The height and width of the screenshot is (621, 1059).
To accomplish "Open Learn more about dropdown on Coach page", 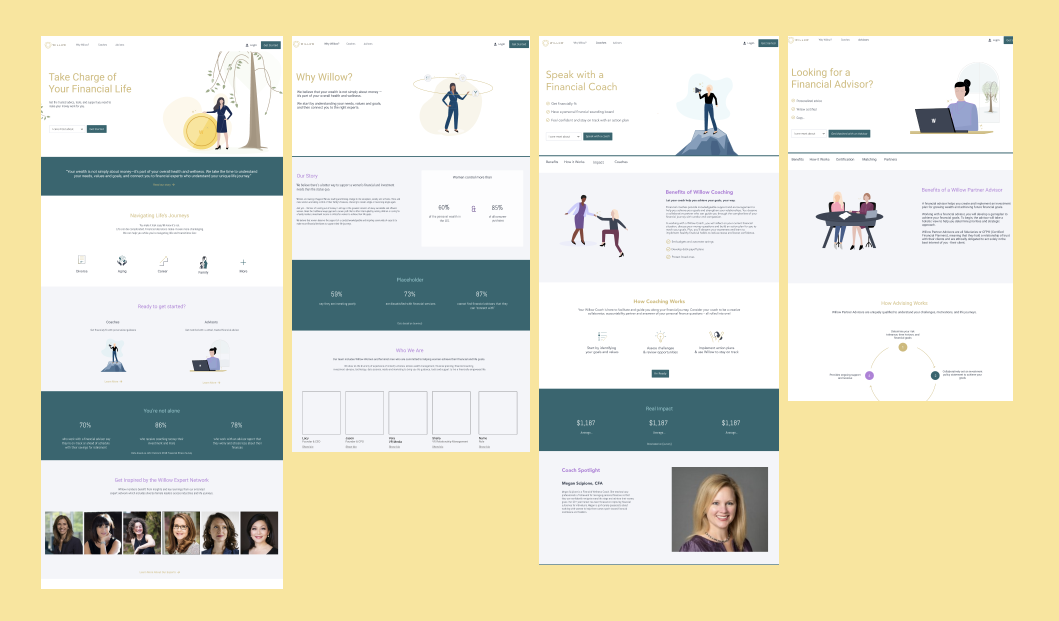I will coord(563,136).
